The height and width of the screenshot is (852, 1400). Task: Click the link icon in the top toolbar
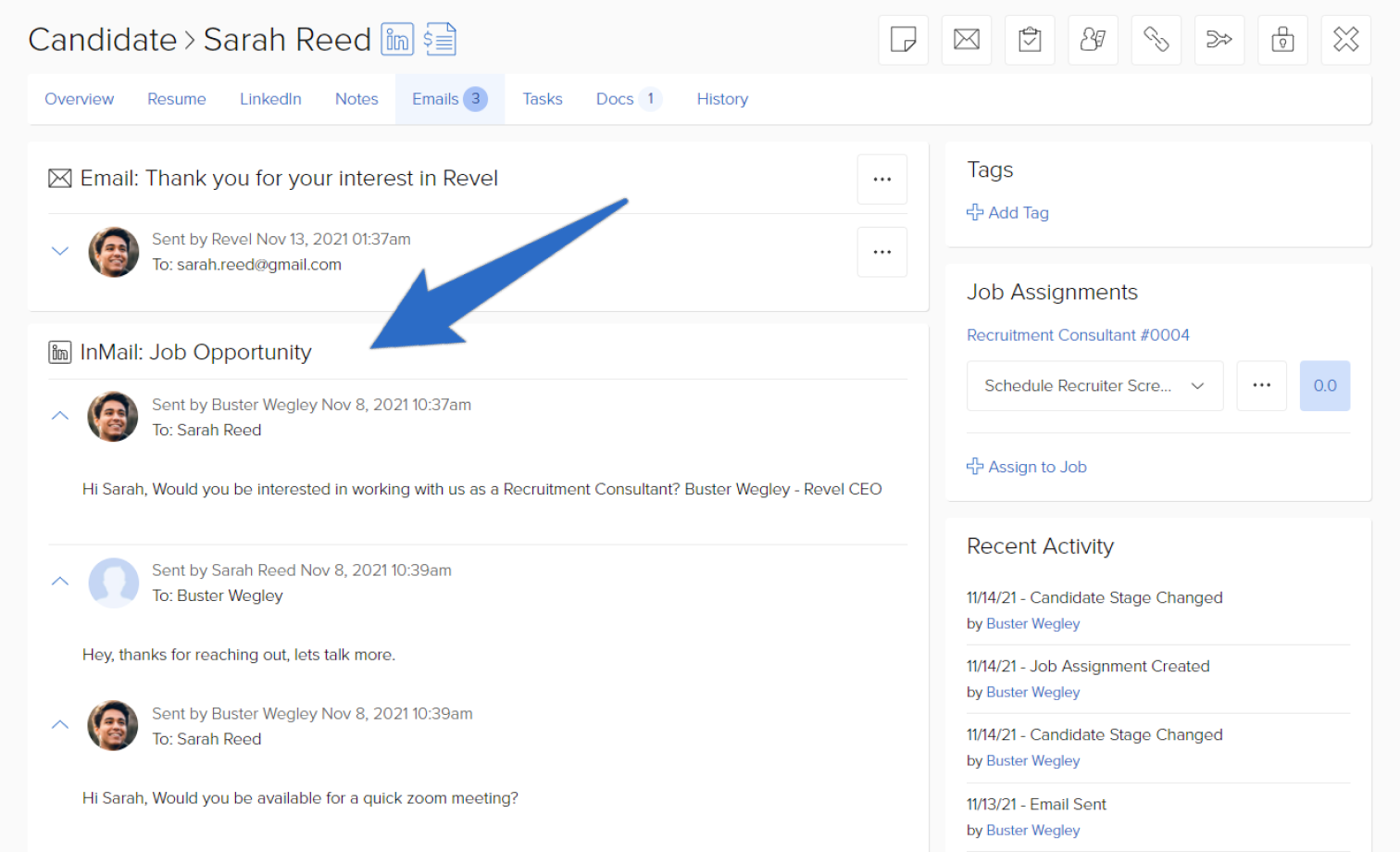(1156, 40)
